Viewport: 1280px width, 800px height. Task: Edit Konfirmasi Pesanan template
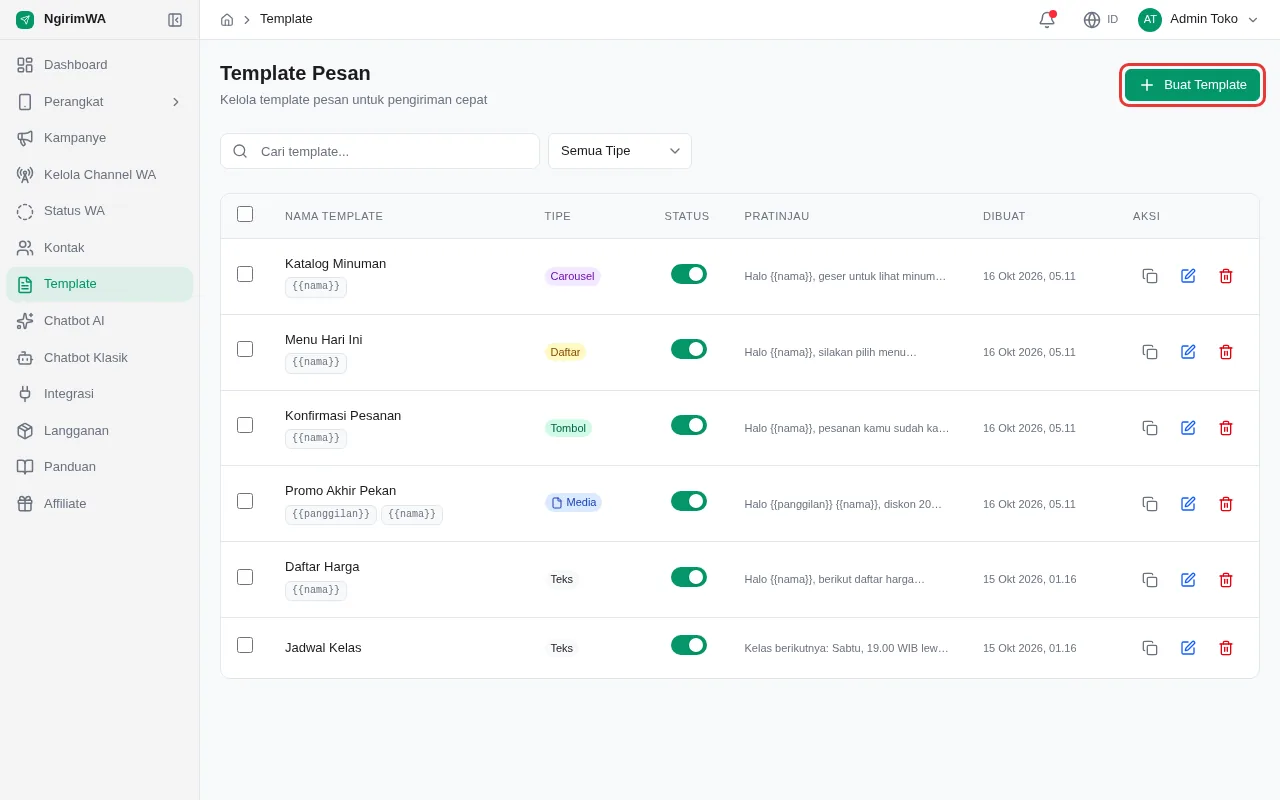1188,428
